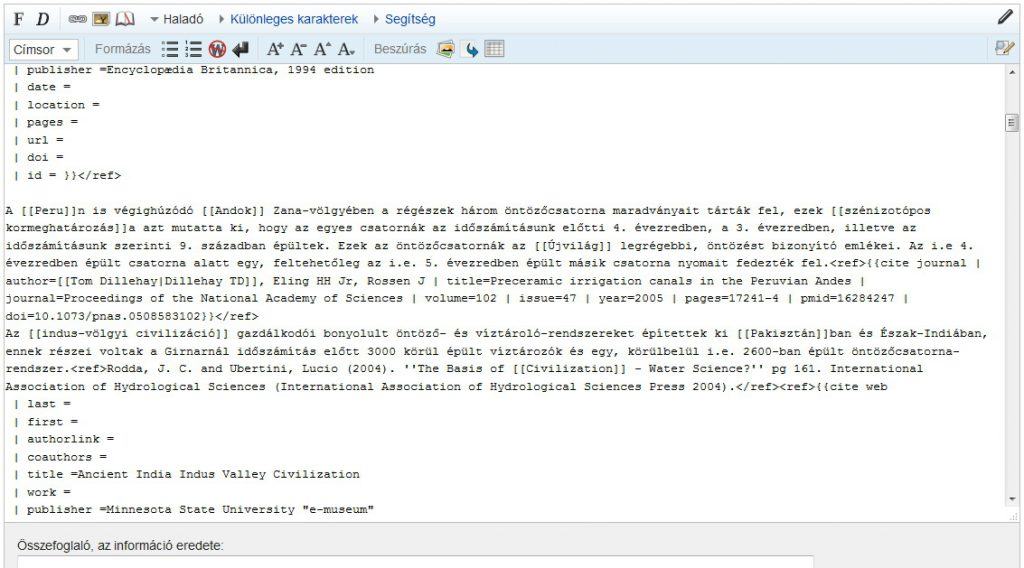
Task: Click the text '| authorlink ='
Action: pos(63,439)
